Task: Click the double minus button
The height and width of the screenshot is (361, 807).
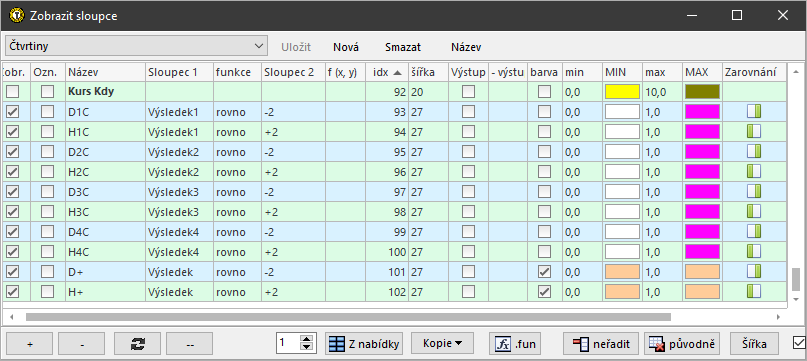Action: 189,343
